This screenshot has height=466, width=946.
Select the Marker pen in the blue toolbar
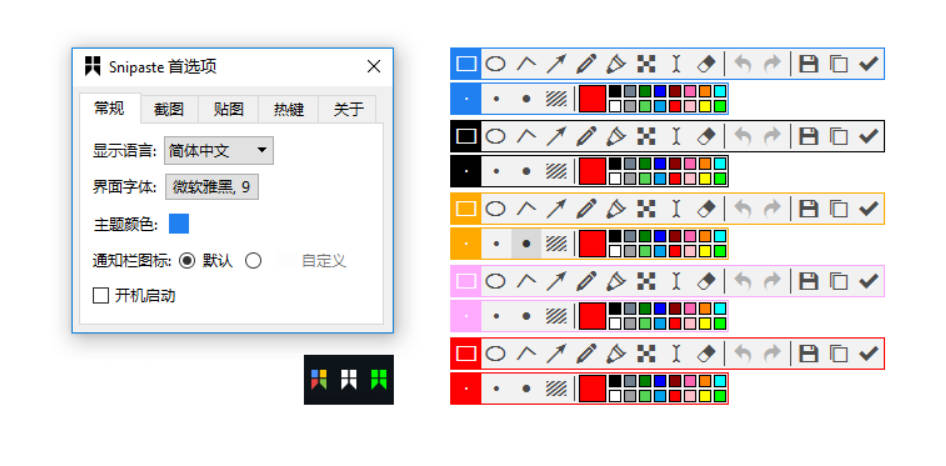[x=615, y=63]
